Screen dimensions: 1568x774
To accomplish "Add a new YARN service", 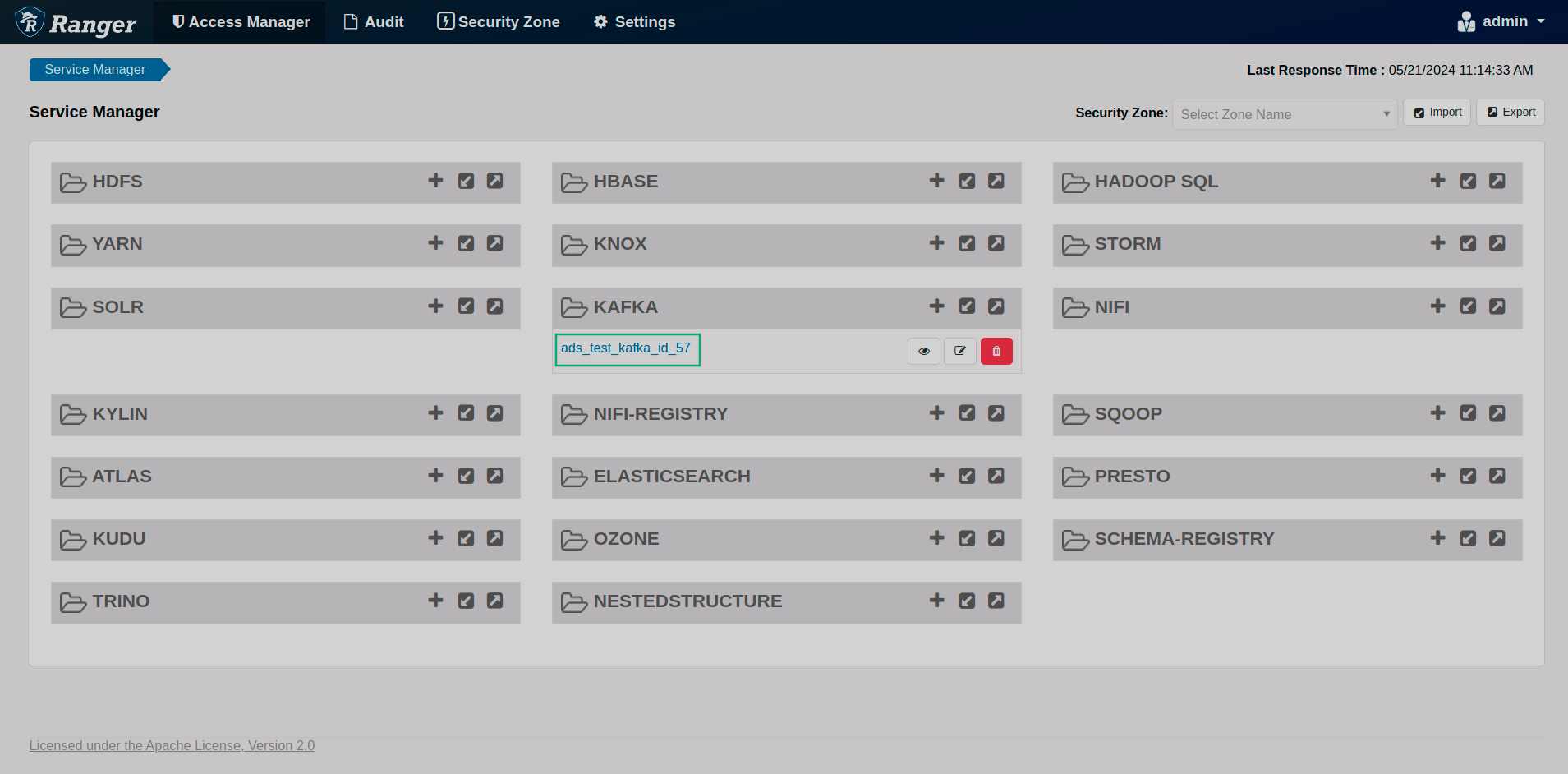I will 435,243.
